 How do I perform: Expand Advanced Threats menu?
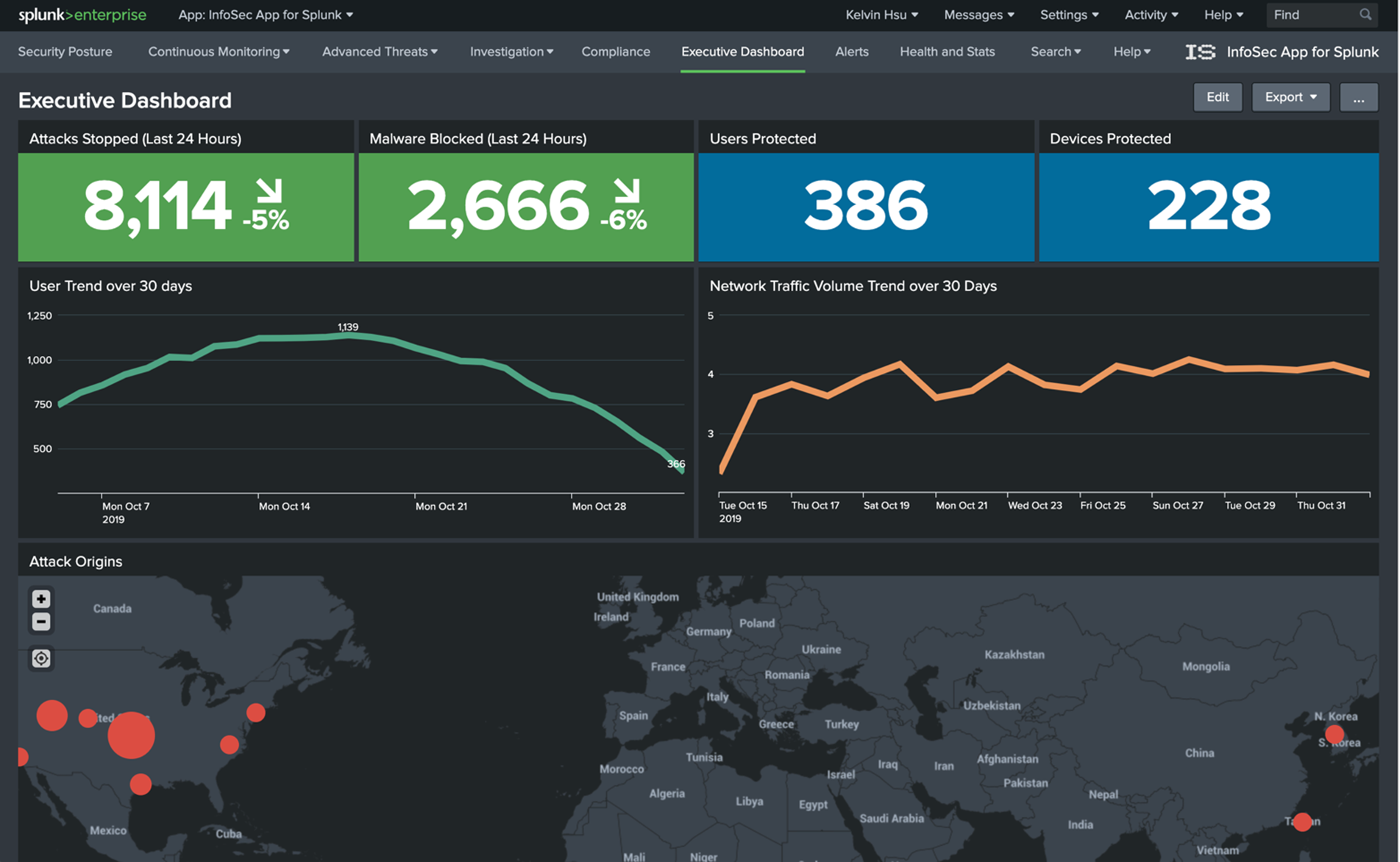380,51
